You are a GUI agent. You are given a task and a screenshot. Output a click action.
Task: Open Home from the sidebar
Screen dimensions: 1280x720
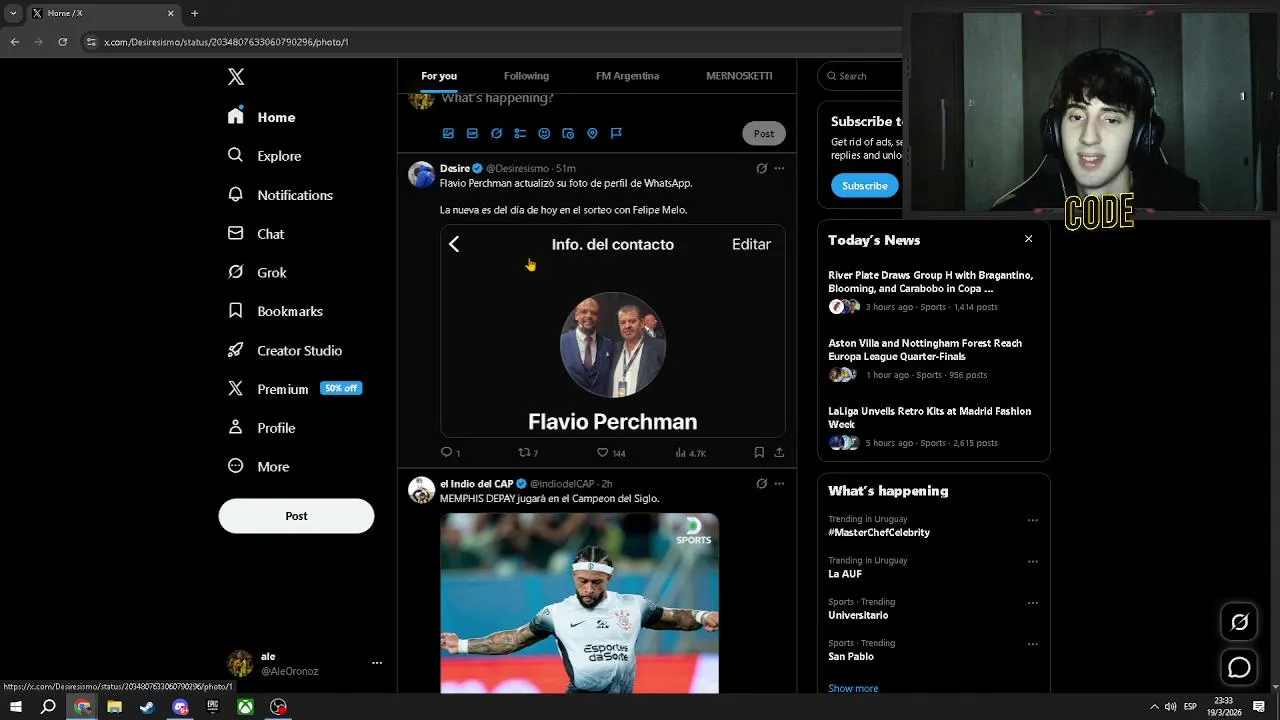pos(262,117)
